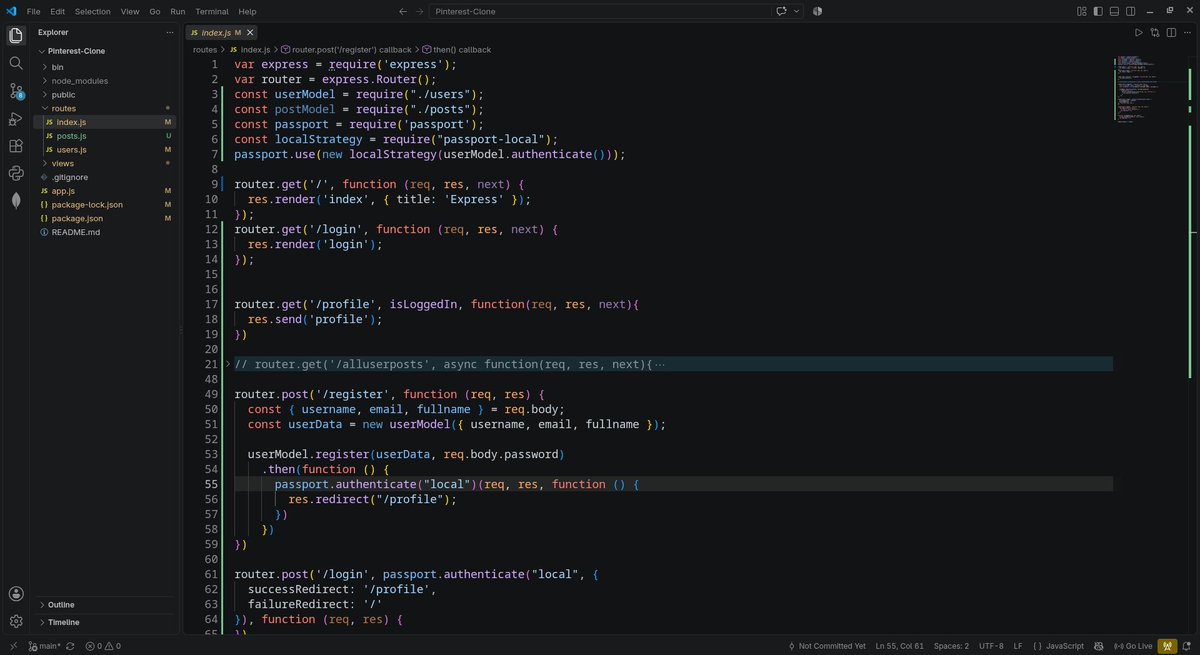The height and width of the screenshot is (655, 1200).
Task: Open the Copilot chat icon in title bar
Action: click(781, 11)
